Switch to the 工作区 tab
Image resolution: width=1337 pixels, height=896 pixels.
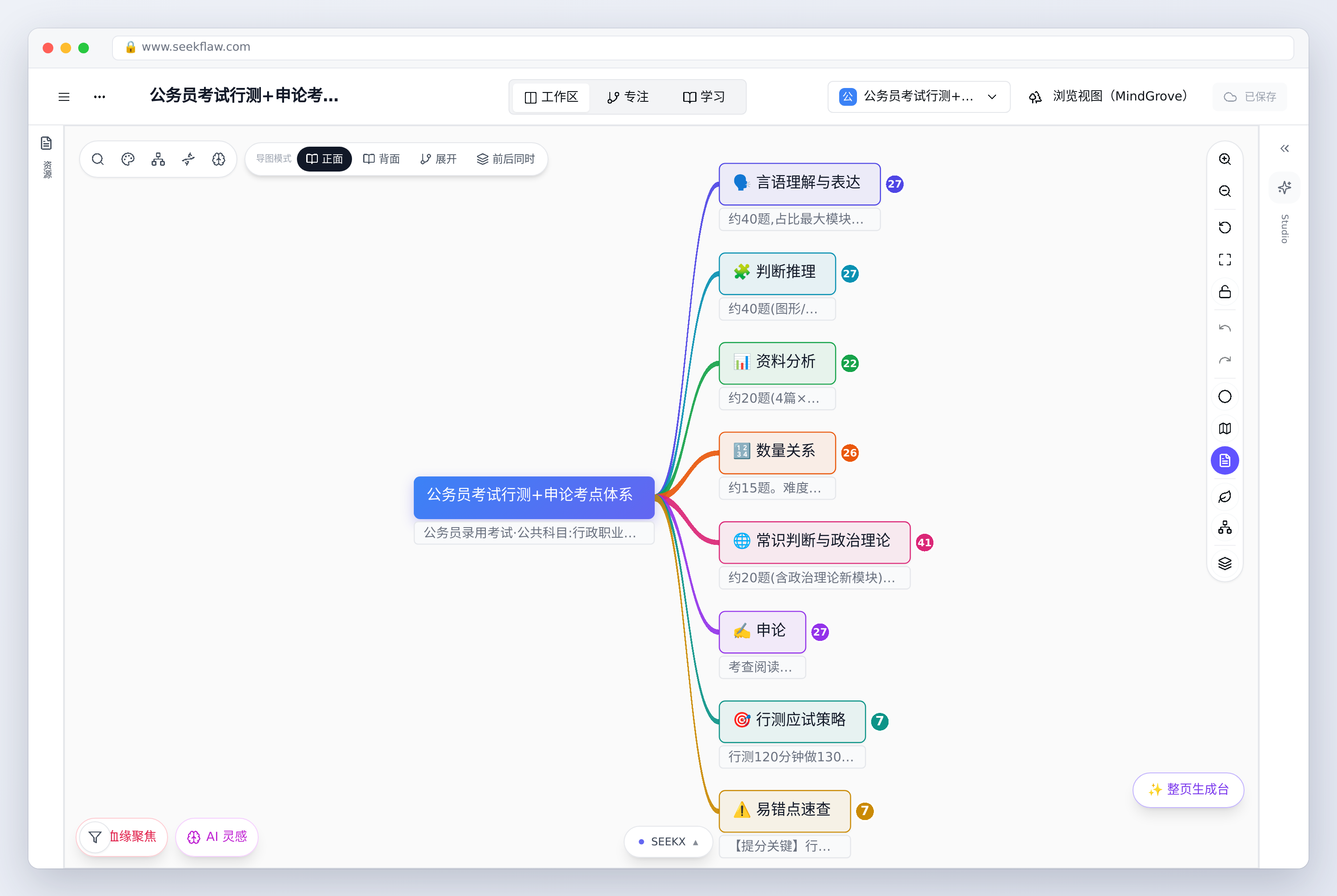click(x=551, y=97)
